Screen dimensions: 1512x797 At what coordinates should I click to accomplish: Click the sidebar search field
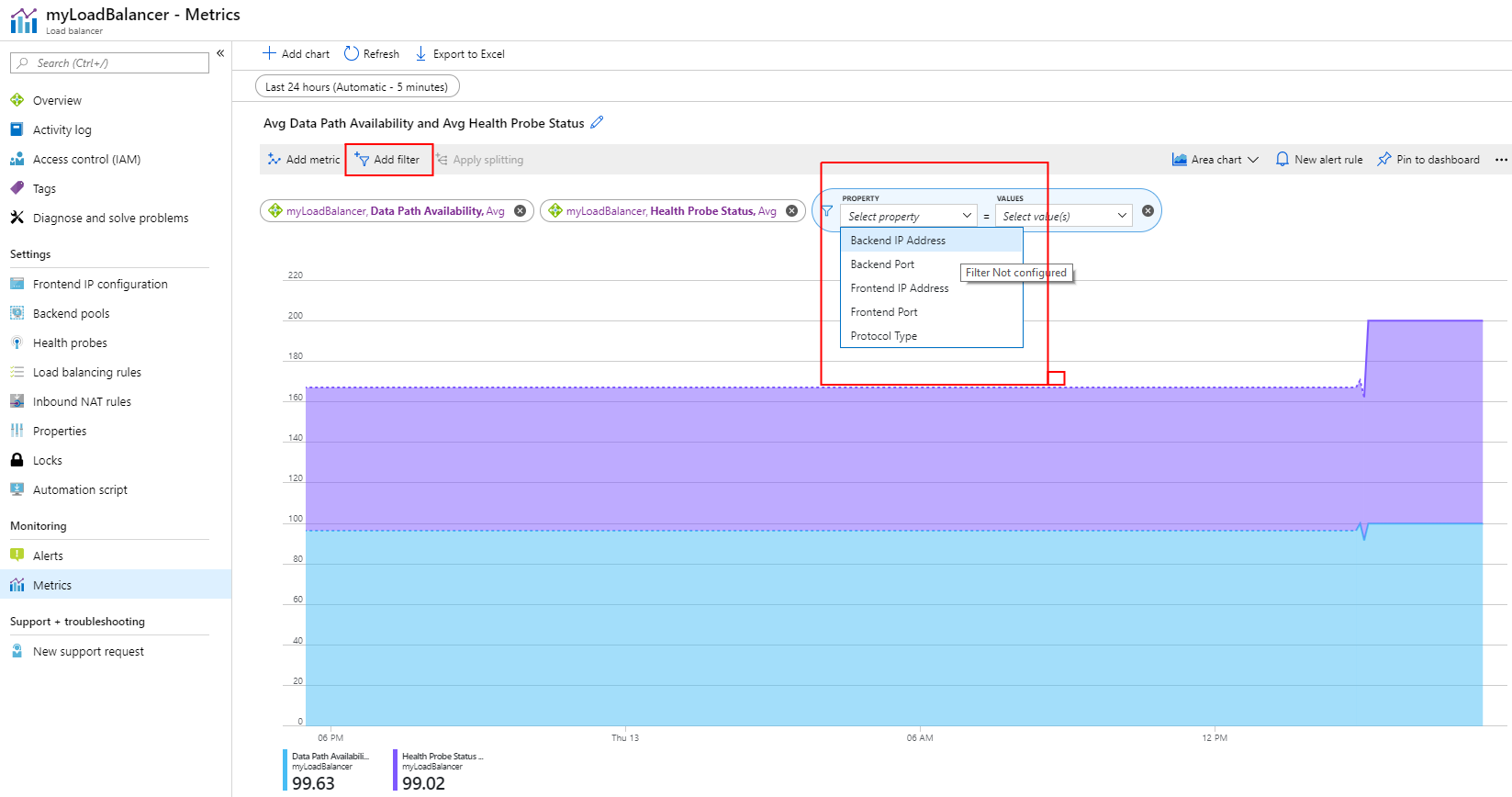(x=110, y=62)
